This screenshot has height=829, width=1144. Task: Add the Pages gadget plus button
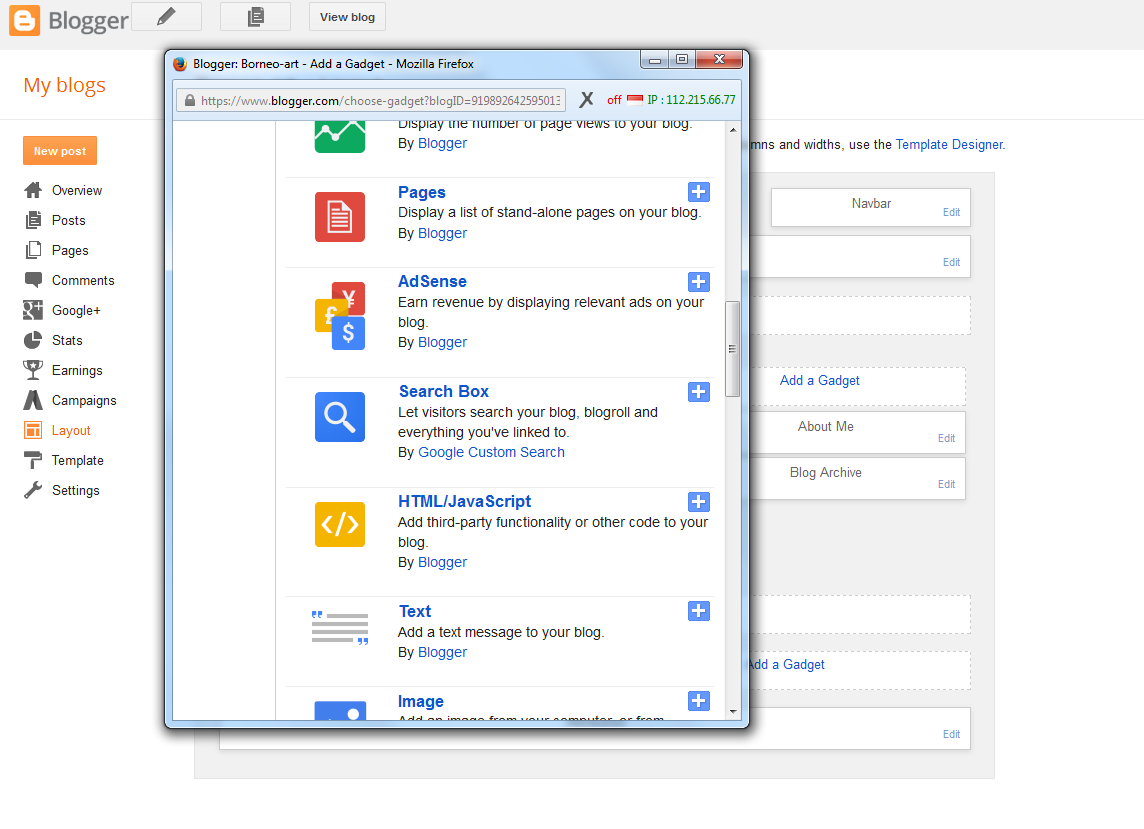[x=699, y=192]
